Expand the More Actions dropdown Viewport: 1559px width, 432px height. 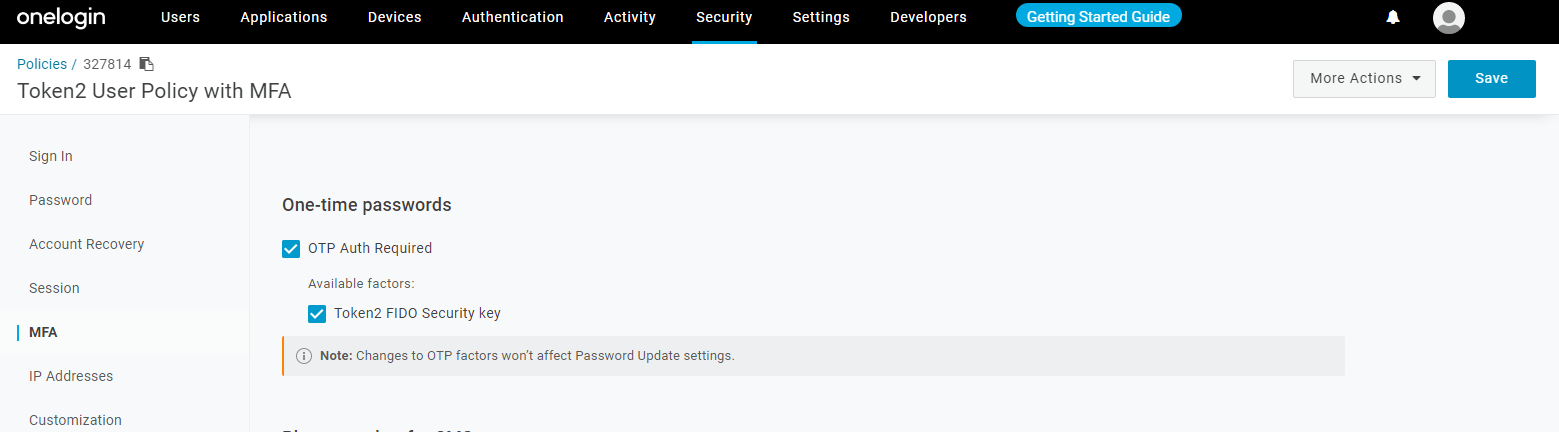point(1364,79)
